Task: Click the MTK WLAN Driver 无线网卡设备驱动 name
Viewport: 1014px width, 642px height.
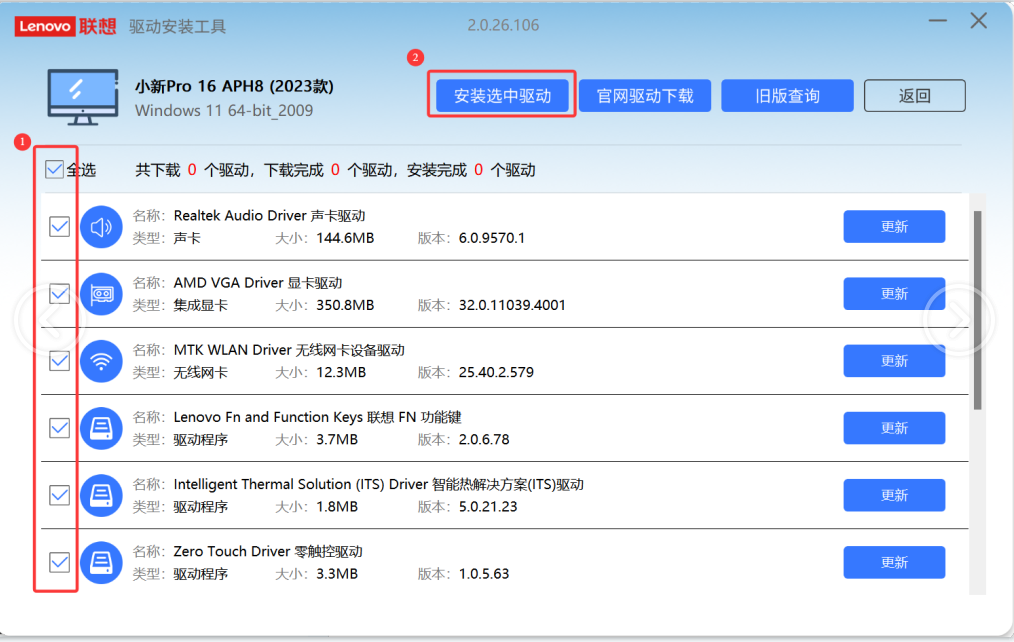Action: tap(289, 350)
